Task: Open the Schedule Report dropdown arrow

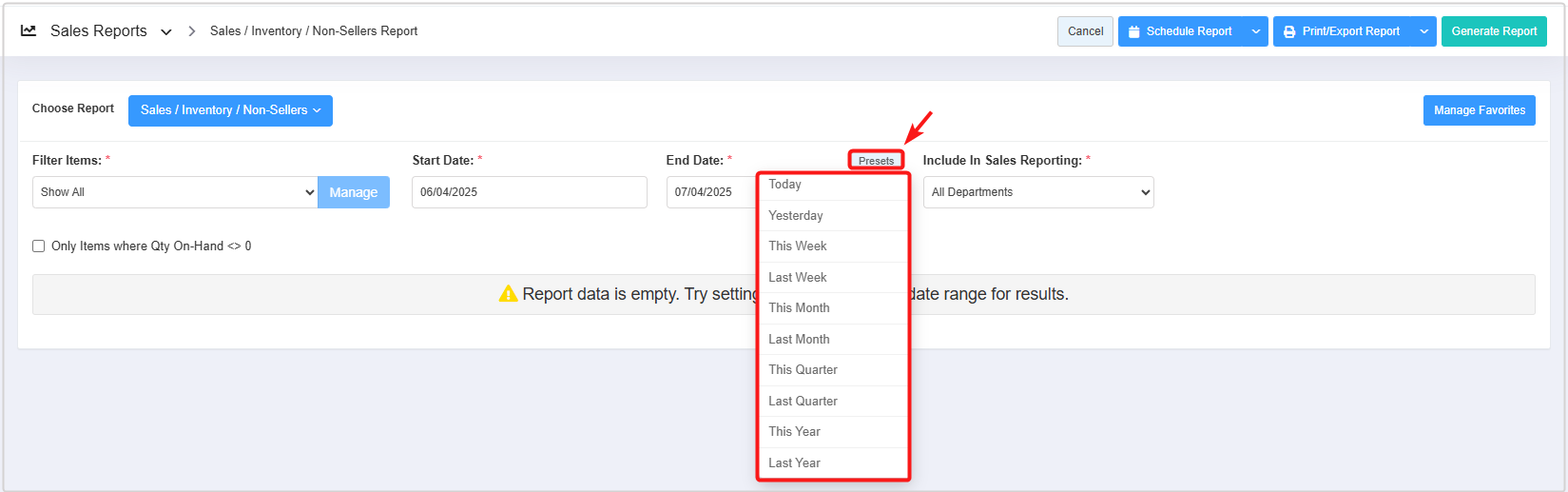Action: pyautogui.click(x=1256, y=31)
